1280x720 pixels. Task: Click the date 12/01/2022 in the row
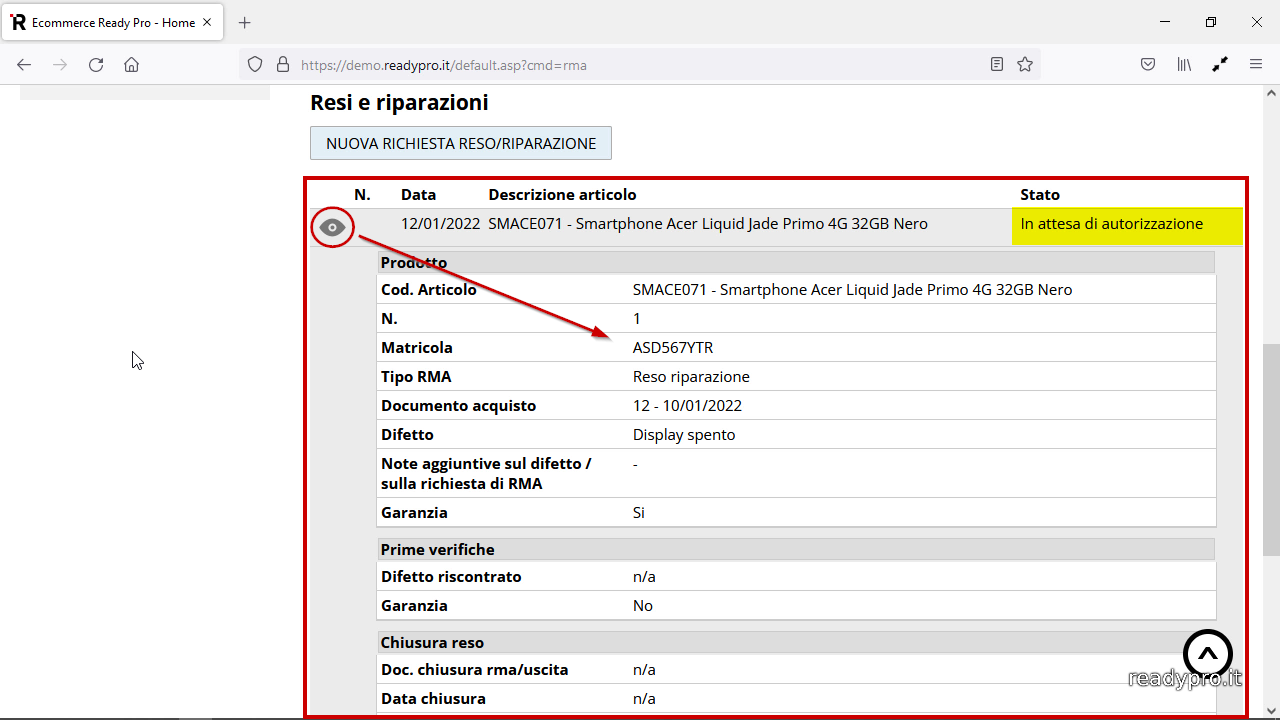[441, 224]
